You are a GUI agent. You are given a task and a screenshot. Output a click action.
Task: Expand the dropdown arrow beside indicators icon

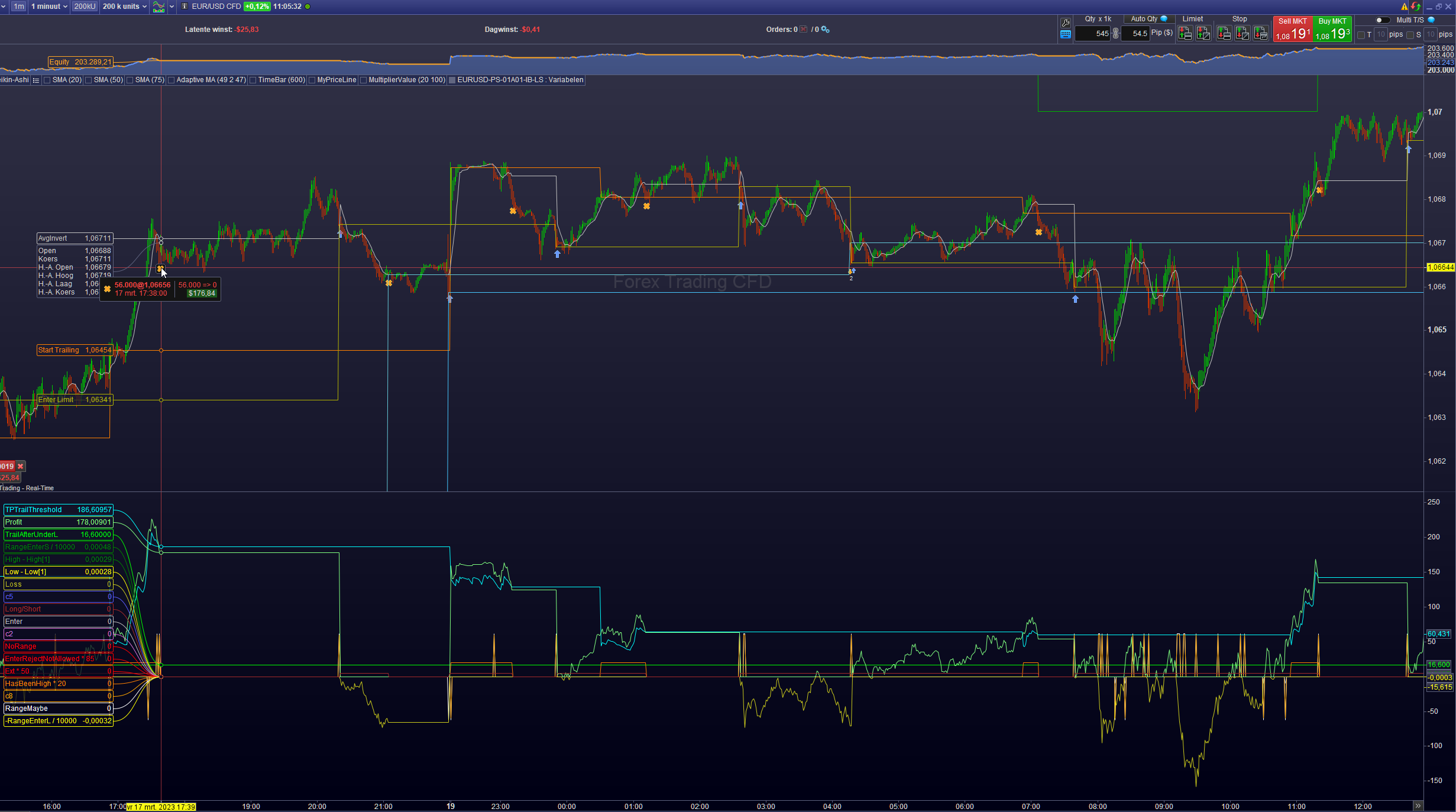coord(172,7)
